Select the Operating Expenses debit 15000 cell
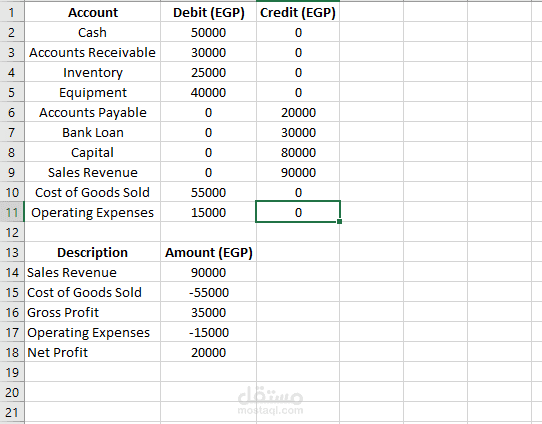This screenshot has width=542, height=424. pos(208,212)
